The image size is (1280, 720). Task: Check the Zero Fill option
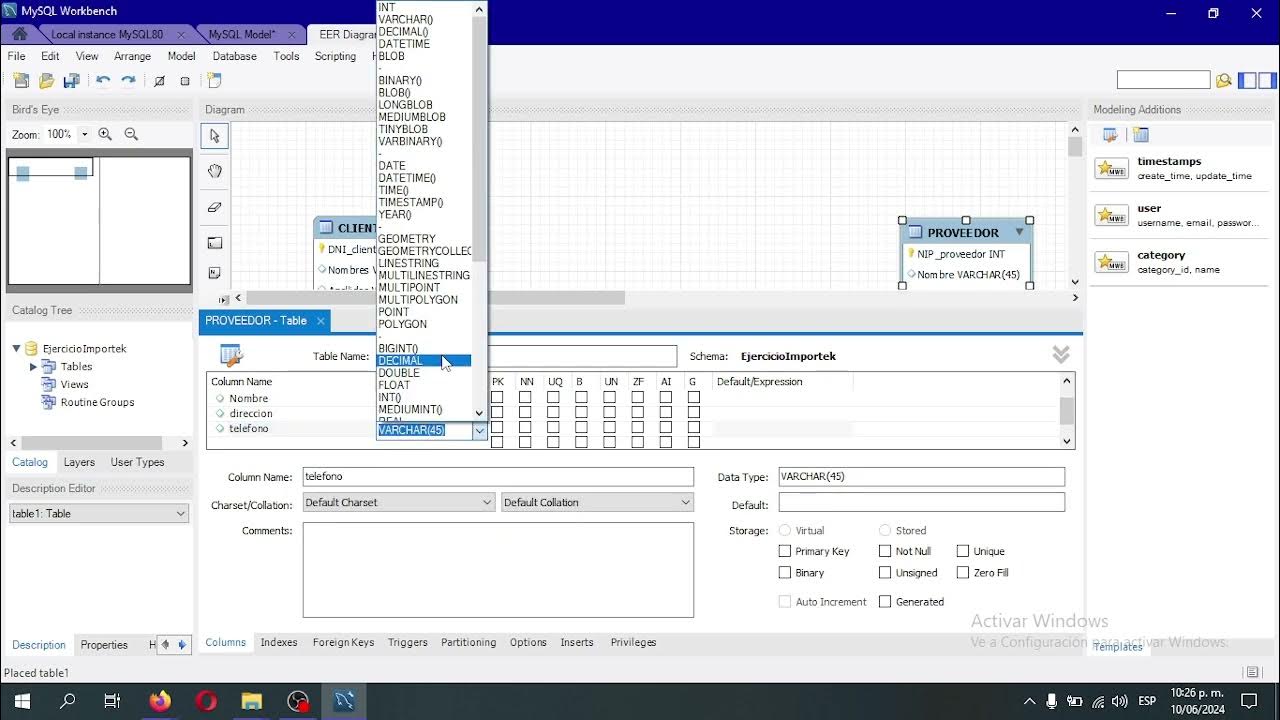coord(963,573)
